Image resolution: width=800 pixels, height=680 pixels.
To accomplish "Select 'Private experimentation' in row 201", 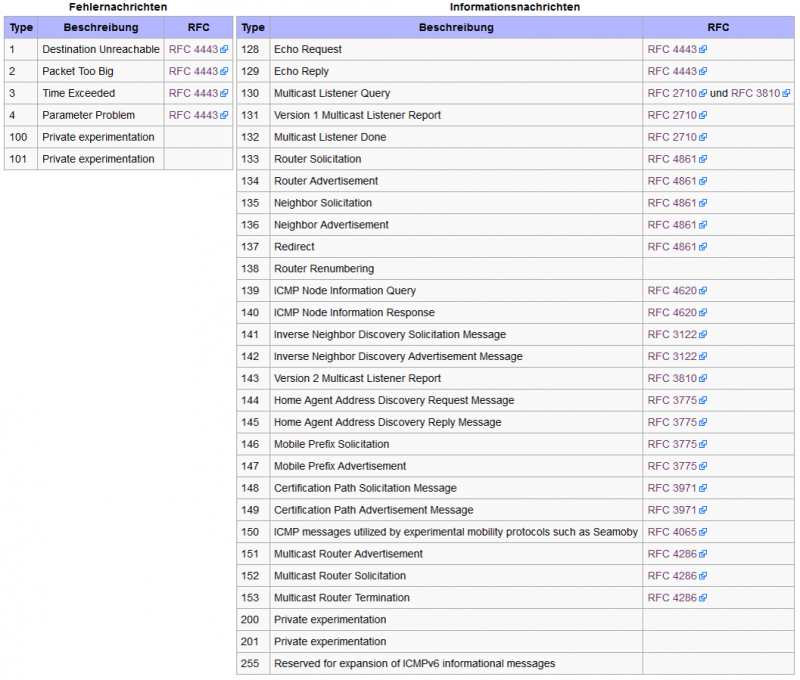I will pyautogui.click(x=456, y=642).
